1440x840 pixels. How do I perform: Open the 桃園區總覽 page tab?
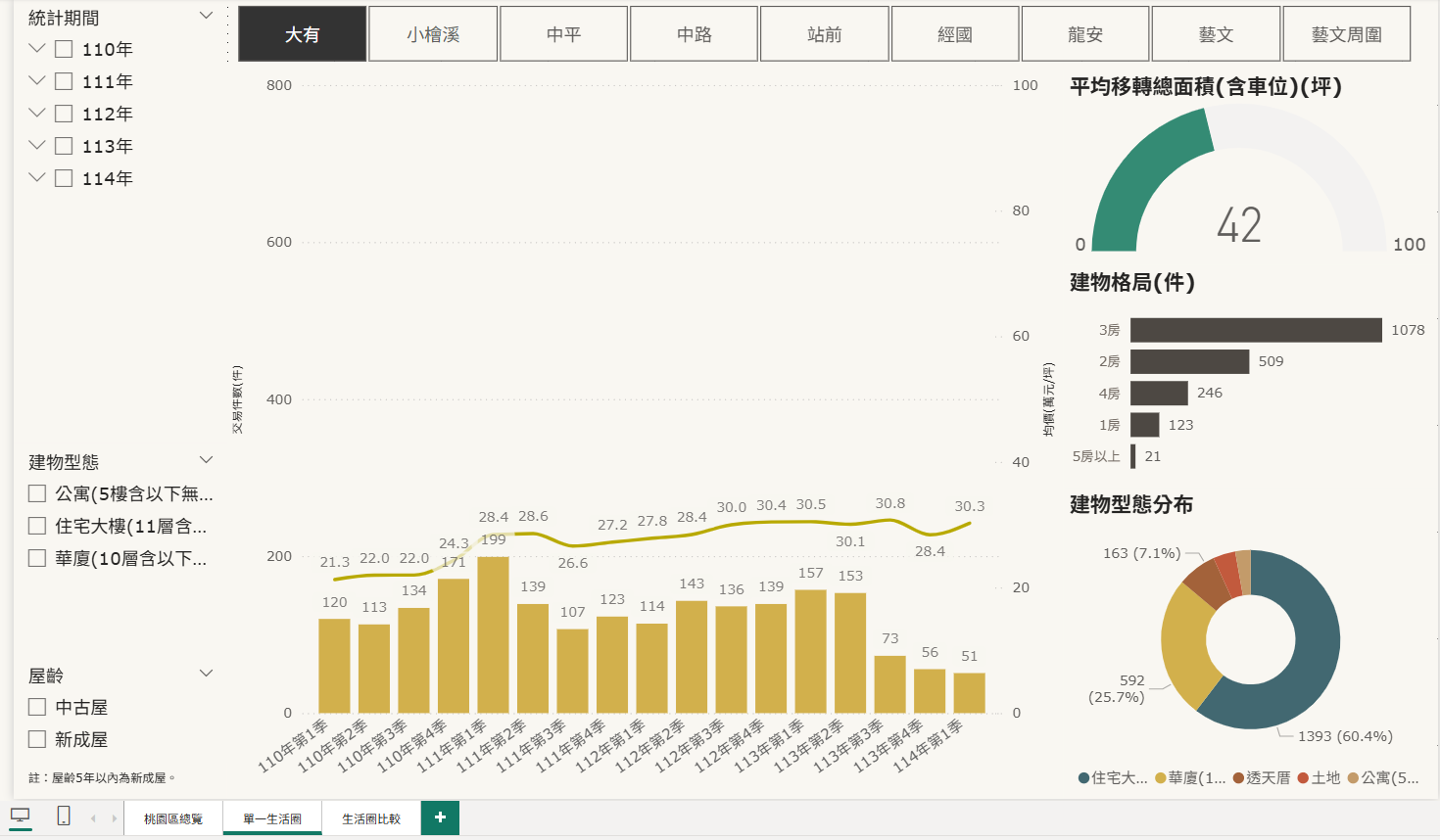pos(173,818)
